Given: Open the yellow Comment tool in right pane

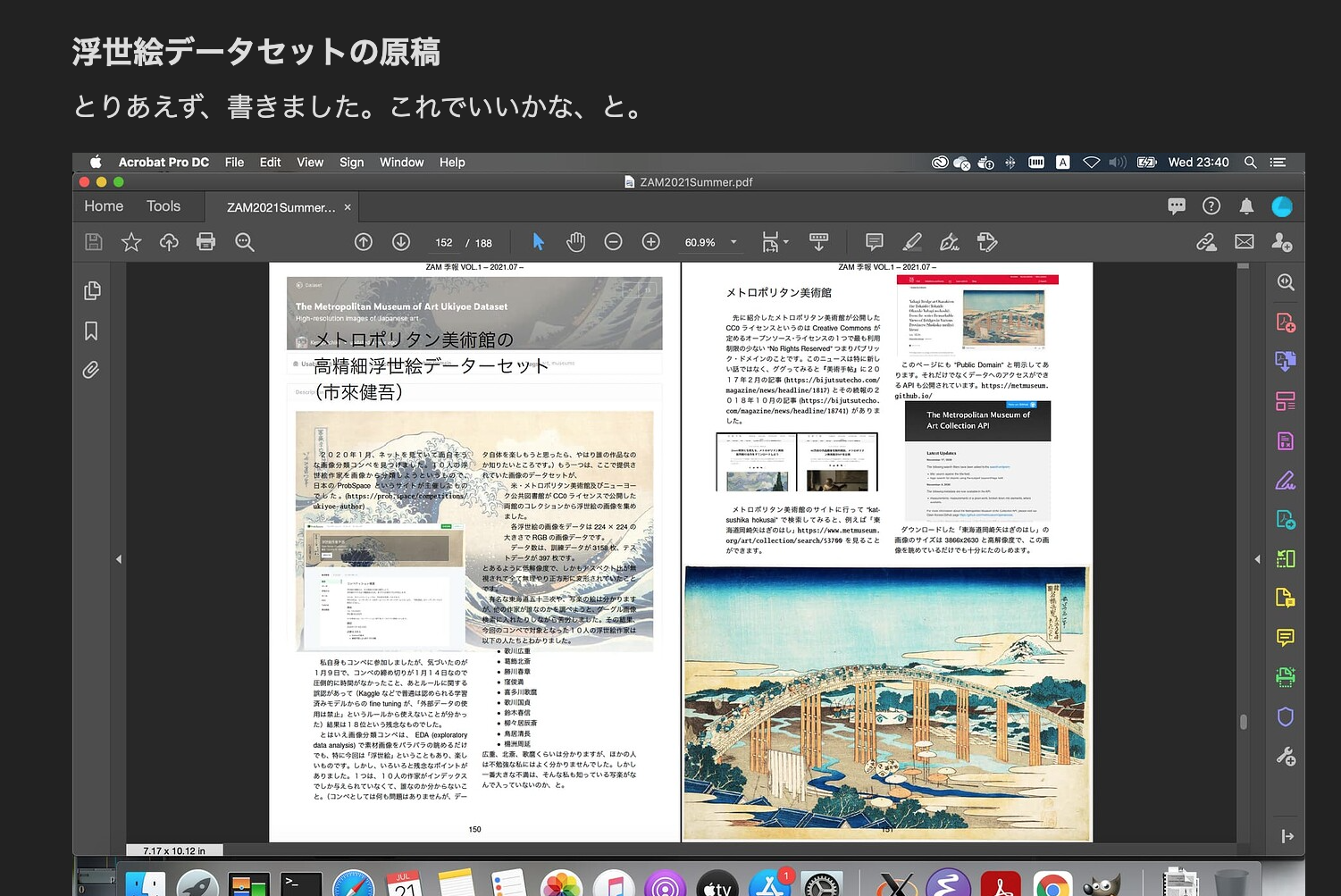Looking at the screenshot, I should pos(1286,637).
